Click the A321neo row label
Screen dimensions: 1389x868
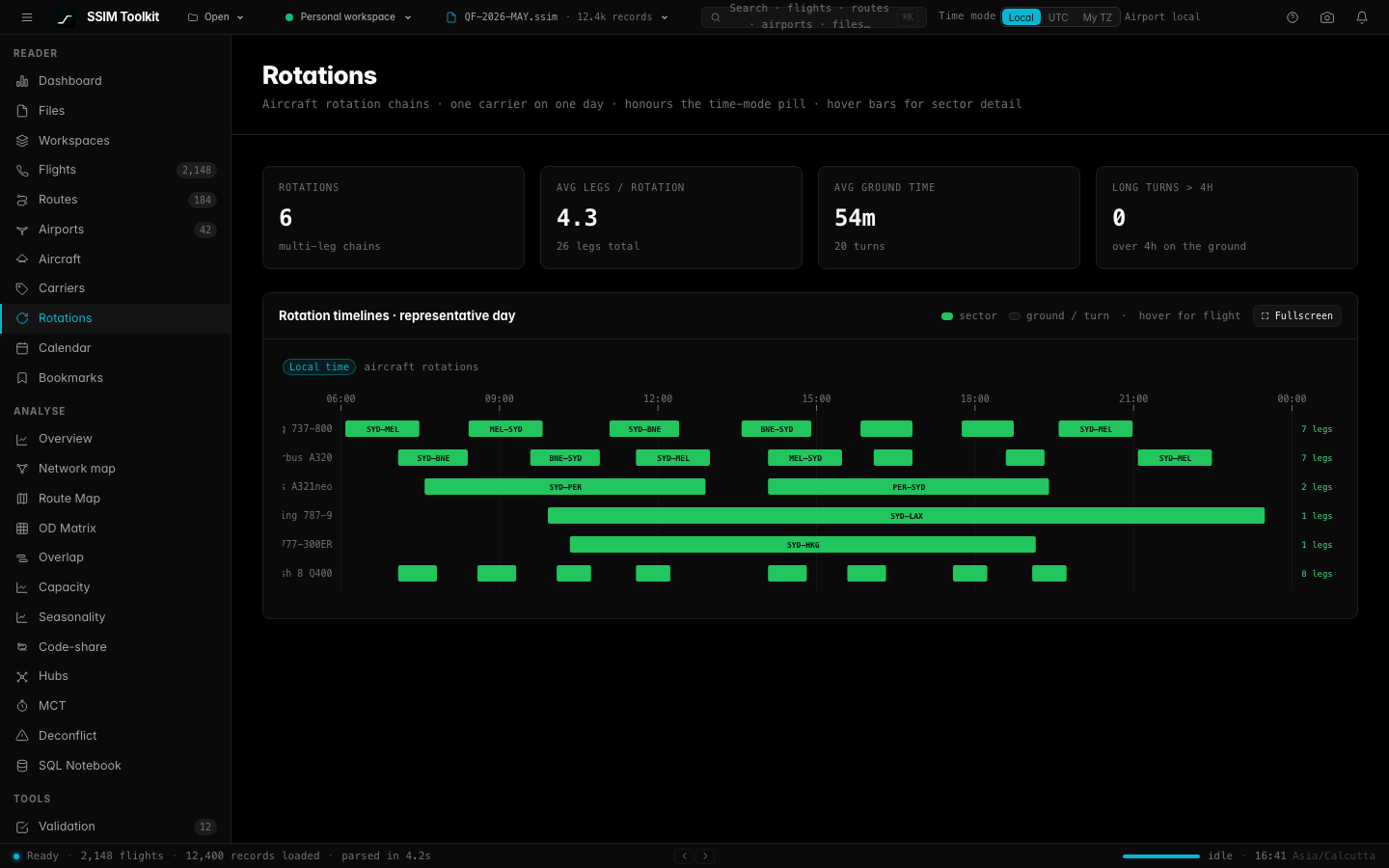tap(308, 487)
